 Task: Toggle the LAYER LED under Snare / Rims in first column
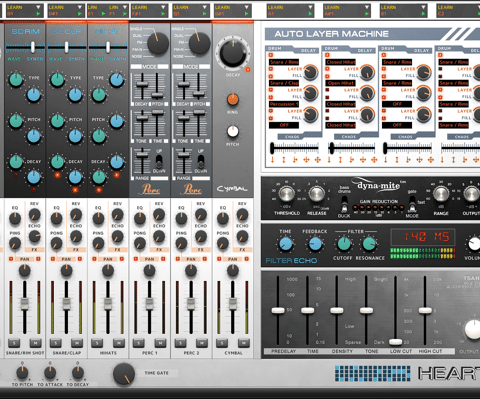coord(271,69)
